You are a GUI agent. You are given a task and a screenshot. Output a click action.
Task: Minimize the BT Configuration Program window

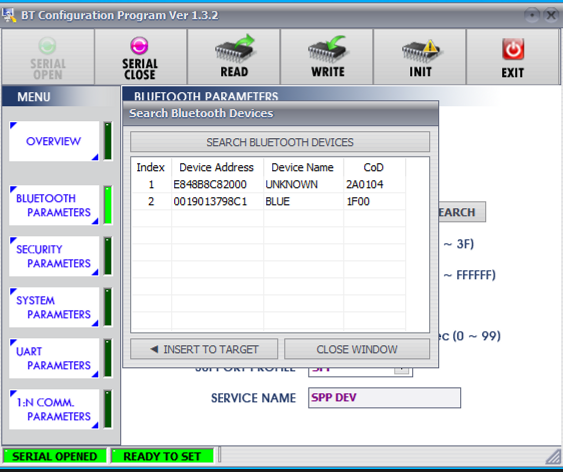click(532, 15)
